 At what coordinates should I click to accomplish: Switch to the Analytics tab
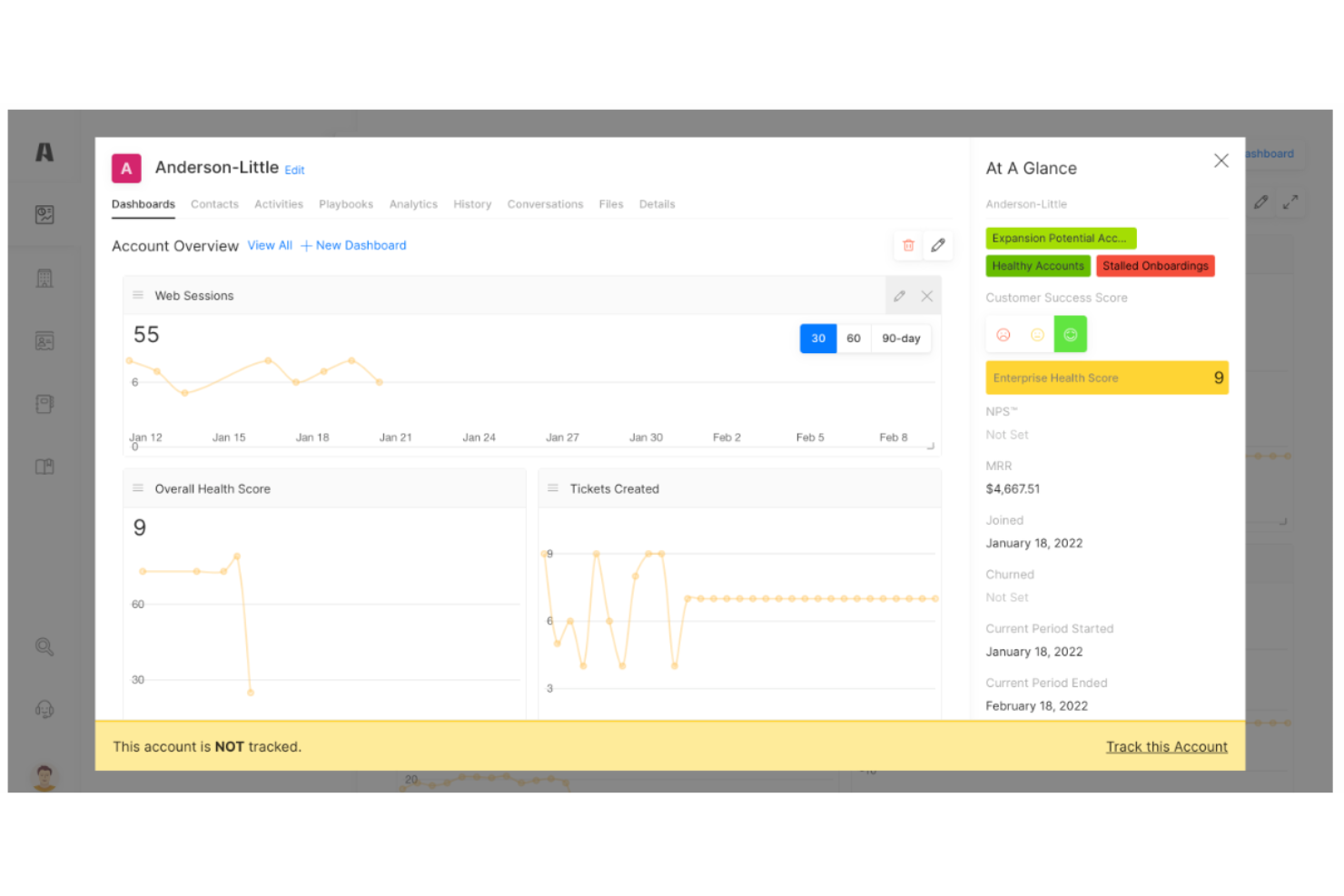413,204
